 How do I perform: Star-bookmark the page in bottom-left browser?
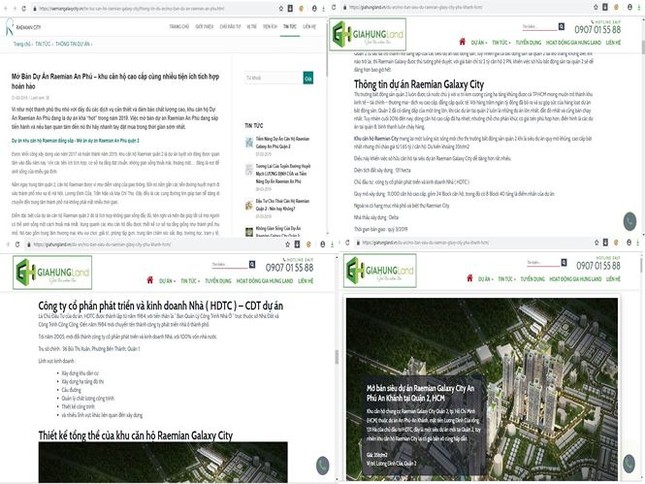point(288,244)
